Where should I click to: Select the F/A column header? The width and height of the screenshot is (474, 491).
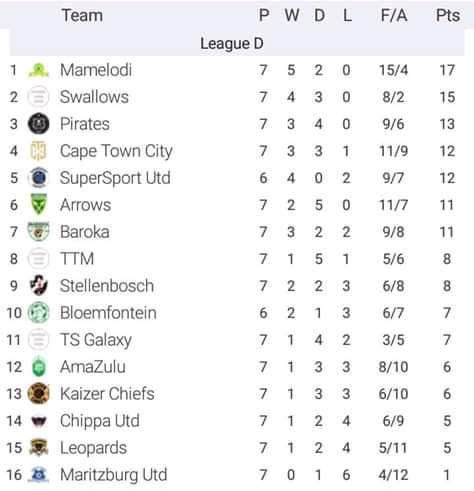394,15
